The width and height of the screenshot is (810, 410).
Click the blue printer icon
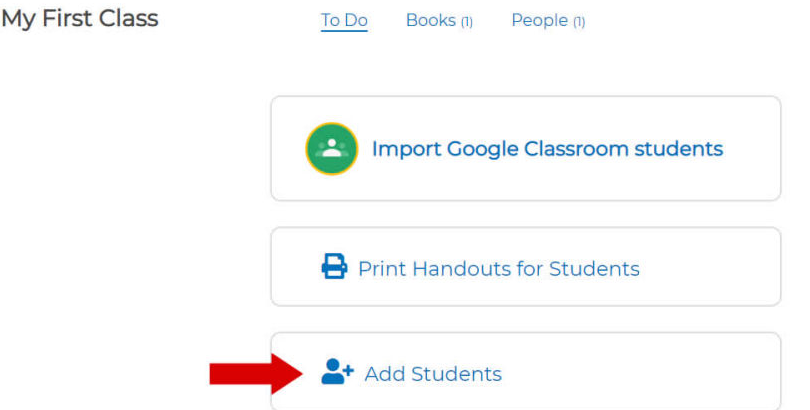334,268
